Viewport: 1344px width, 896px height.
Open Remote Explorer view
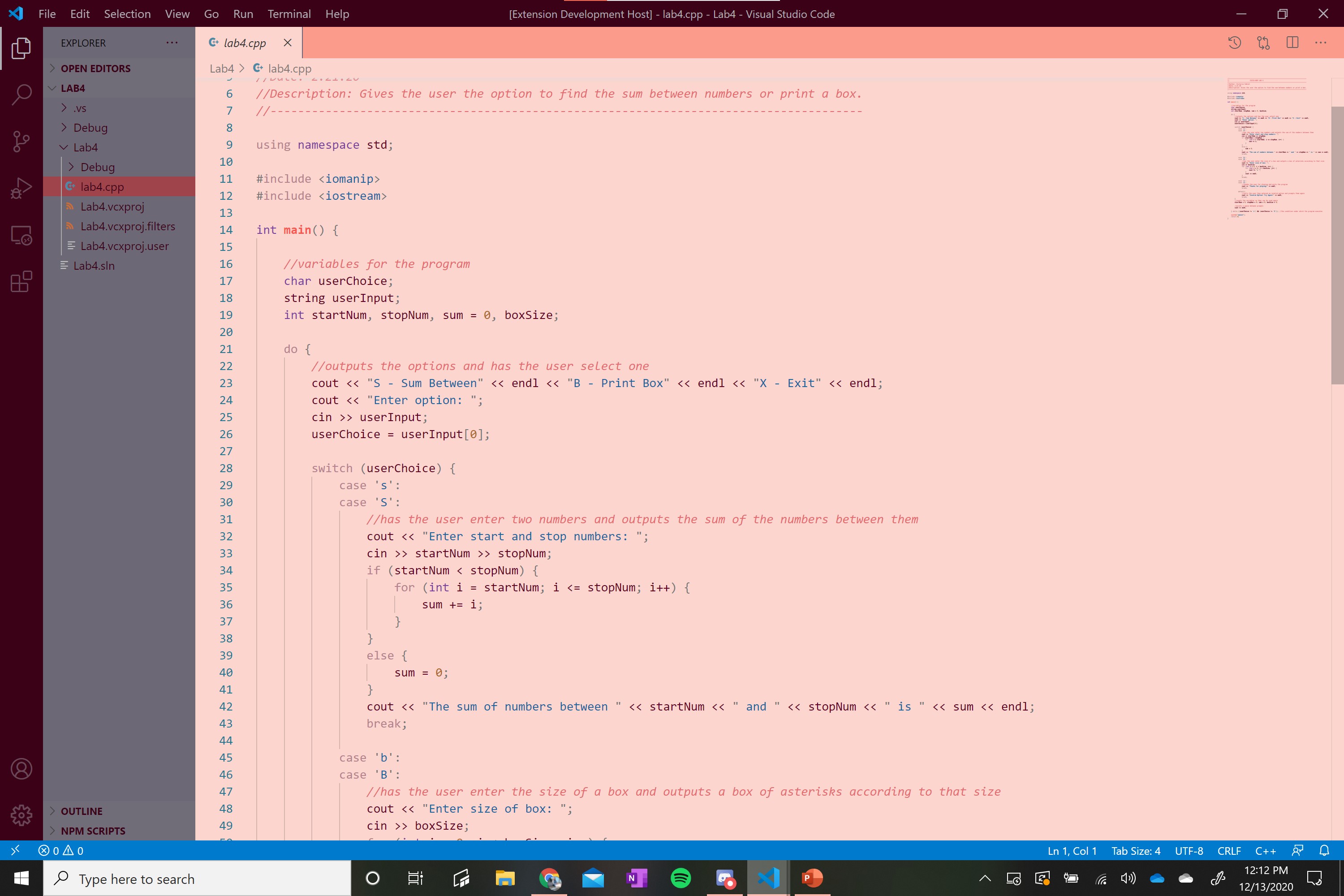click(21, 235)
